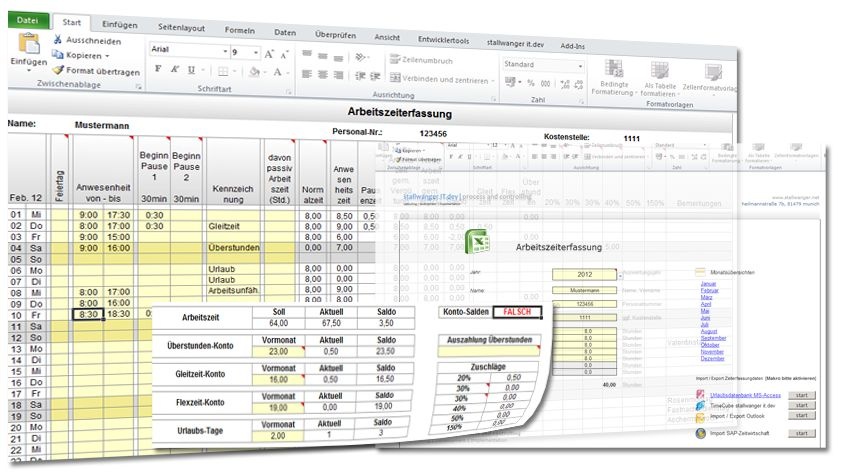Screen dimensions: 861x474
Task: Click the Ausschneiden scissors icon
Action: [58, 40]
